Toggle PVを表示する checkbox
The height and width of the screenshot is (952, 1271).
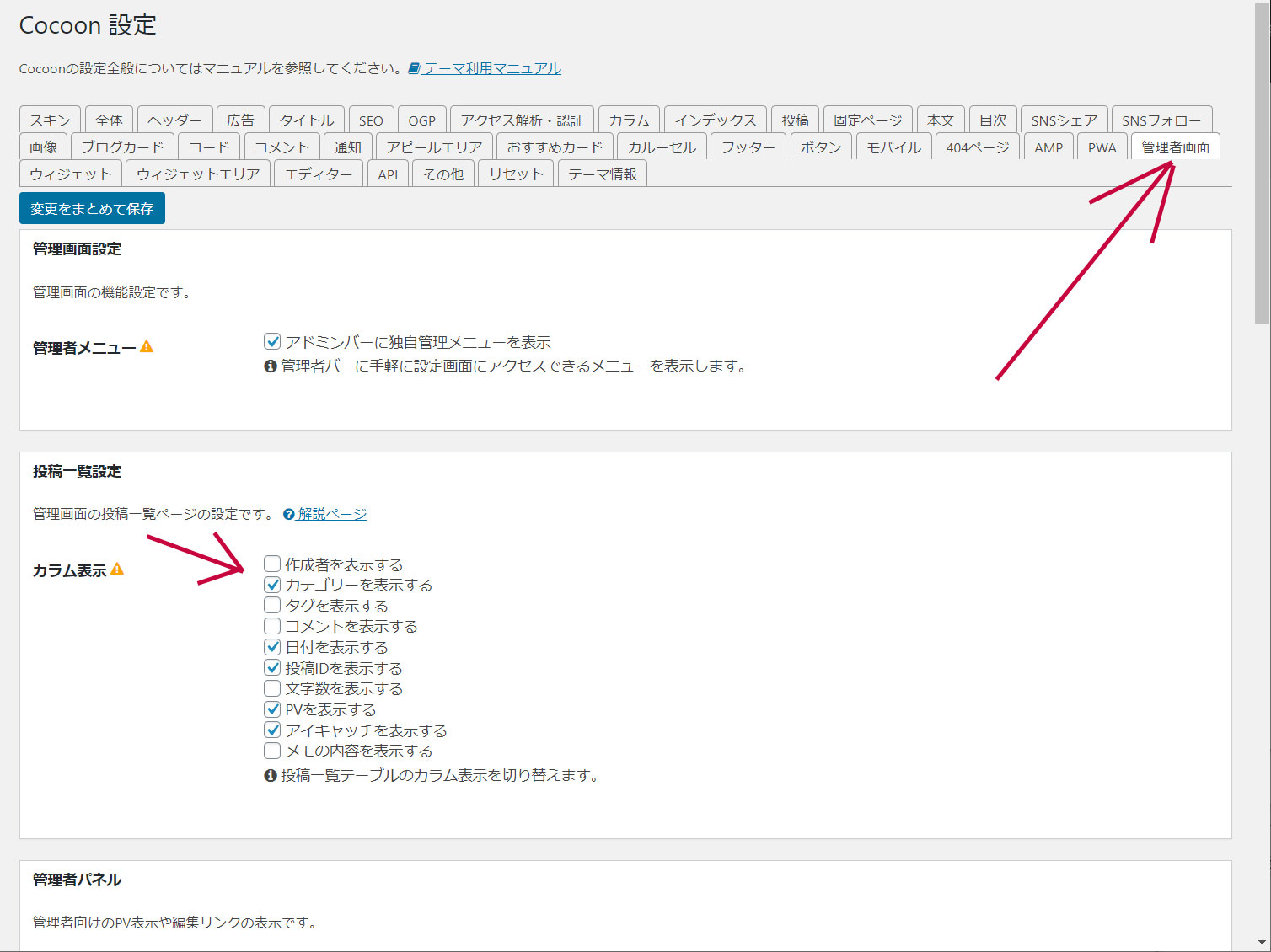tap(272, 709)
